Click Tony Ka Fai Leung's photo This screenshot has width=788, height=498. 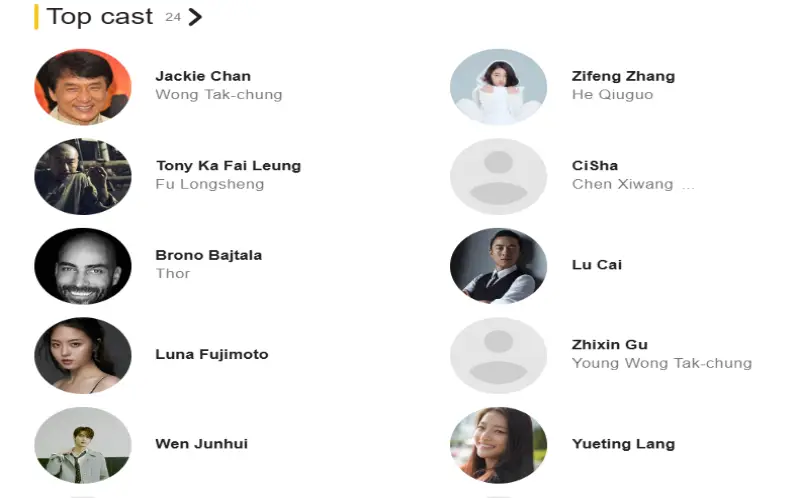click(83, 176)
